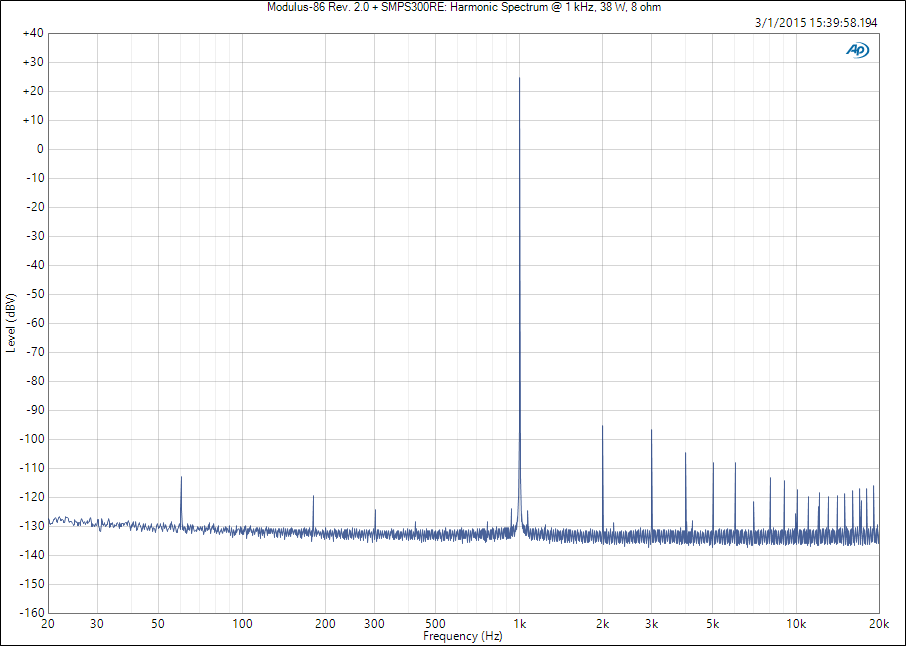Image resolution: width=906 pixels, height=646 pixels.
Task: Click the 1 kHz fundamental peak tip
Action: coord(519,77)
